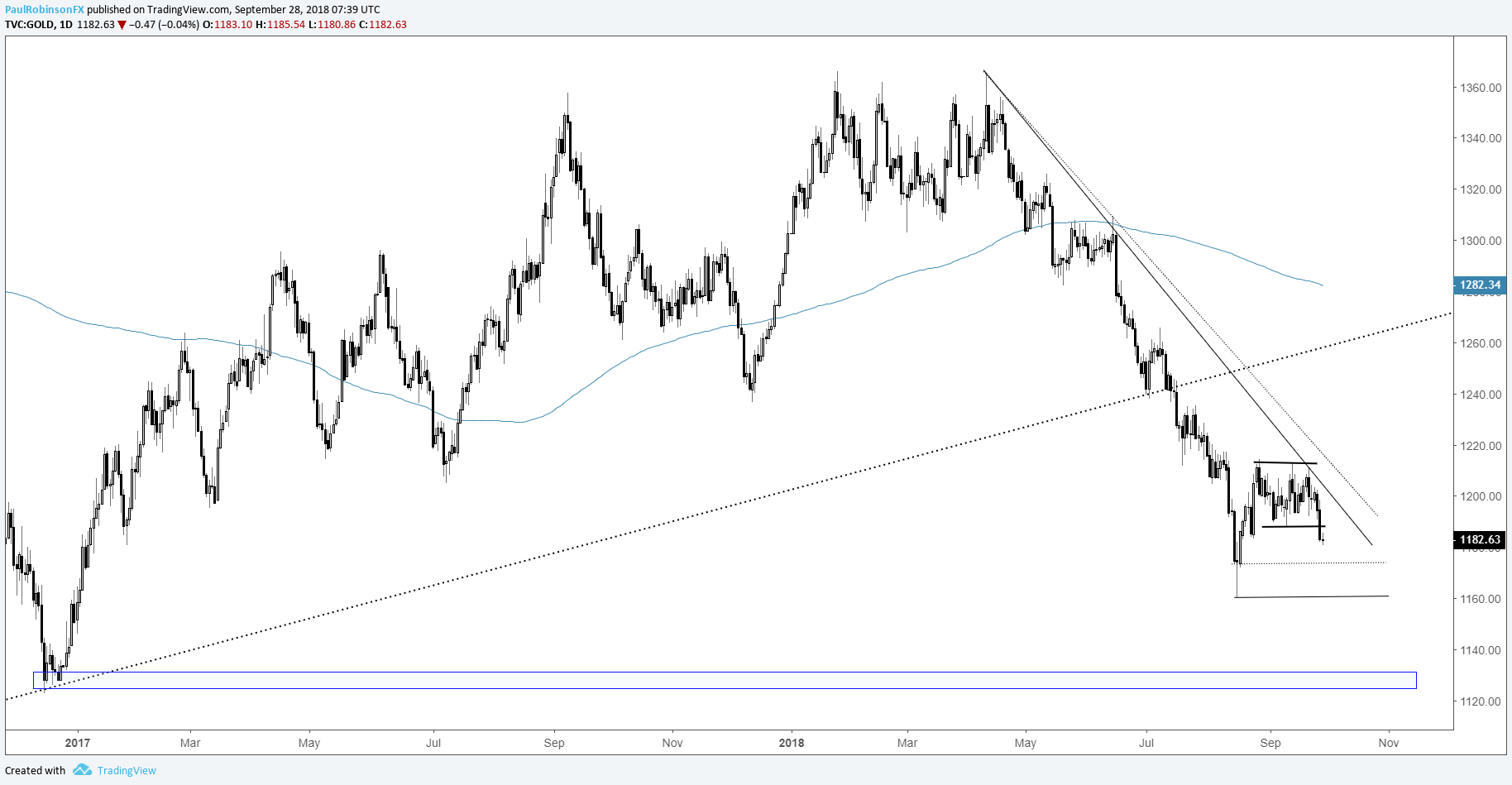Screen dimensions: 1512x785
Task: Click the current price tag 1182.63
Action: click(1480, 540)
